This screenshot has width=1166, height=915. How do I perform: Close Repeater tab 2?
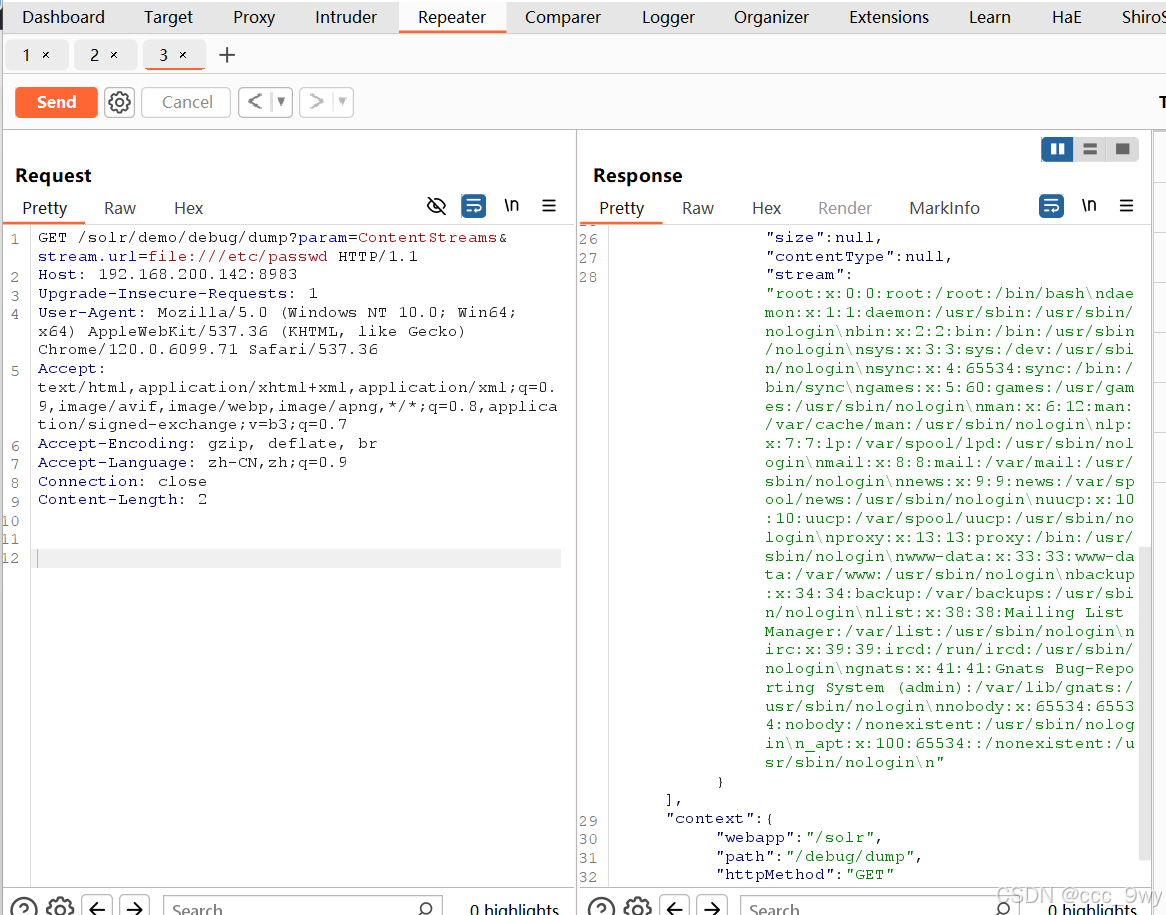tap(114, 55)
